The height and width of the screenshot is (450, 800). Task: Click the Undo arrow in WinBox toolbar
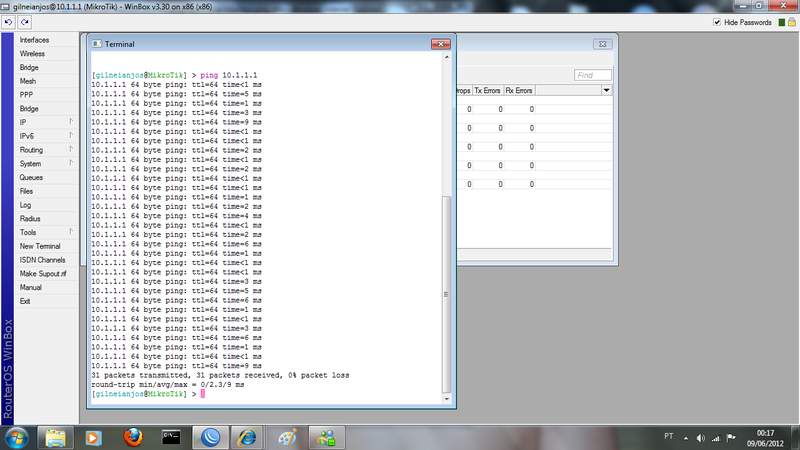point(9,22)
